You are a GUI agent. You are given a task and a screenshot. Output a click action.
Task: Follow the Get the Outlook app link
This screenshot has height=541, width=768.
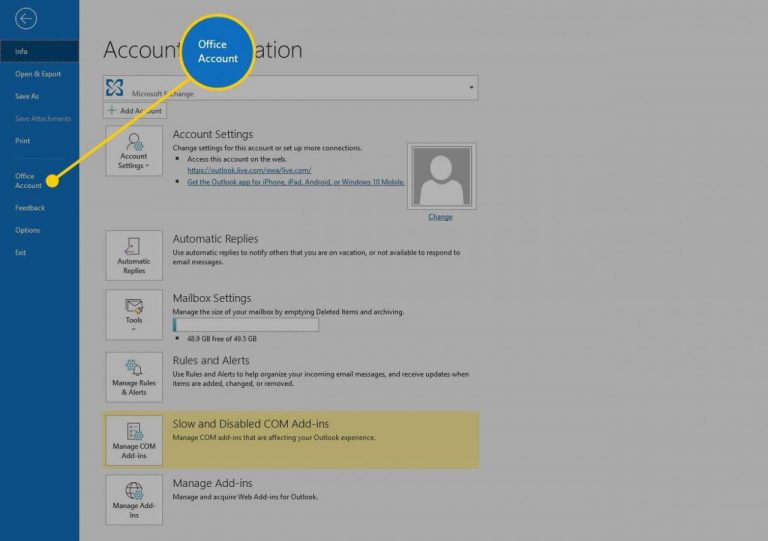click(x=296, y=182)
